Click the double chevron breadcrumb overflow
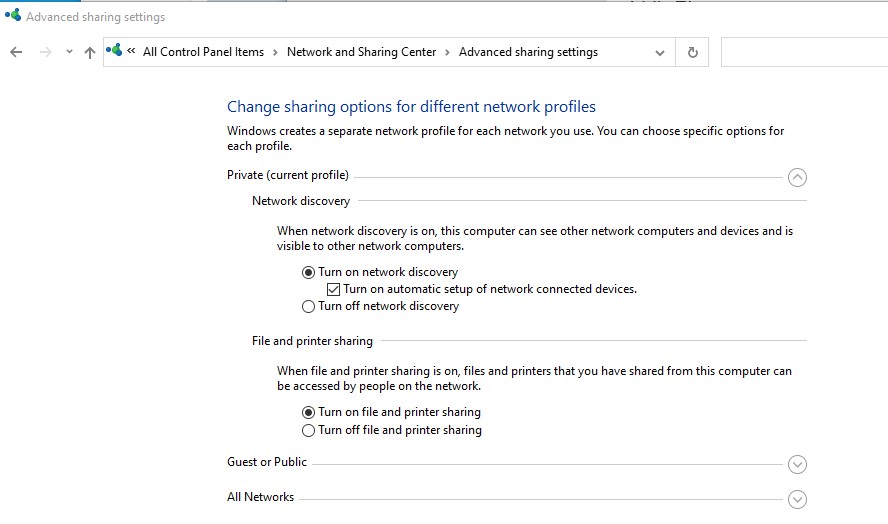 tap(131, 52)
